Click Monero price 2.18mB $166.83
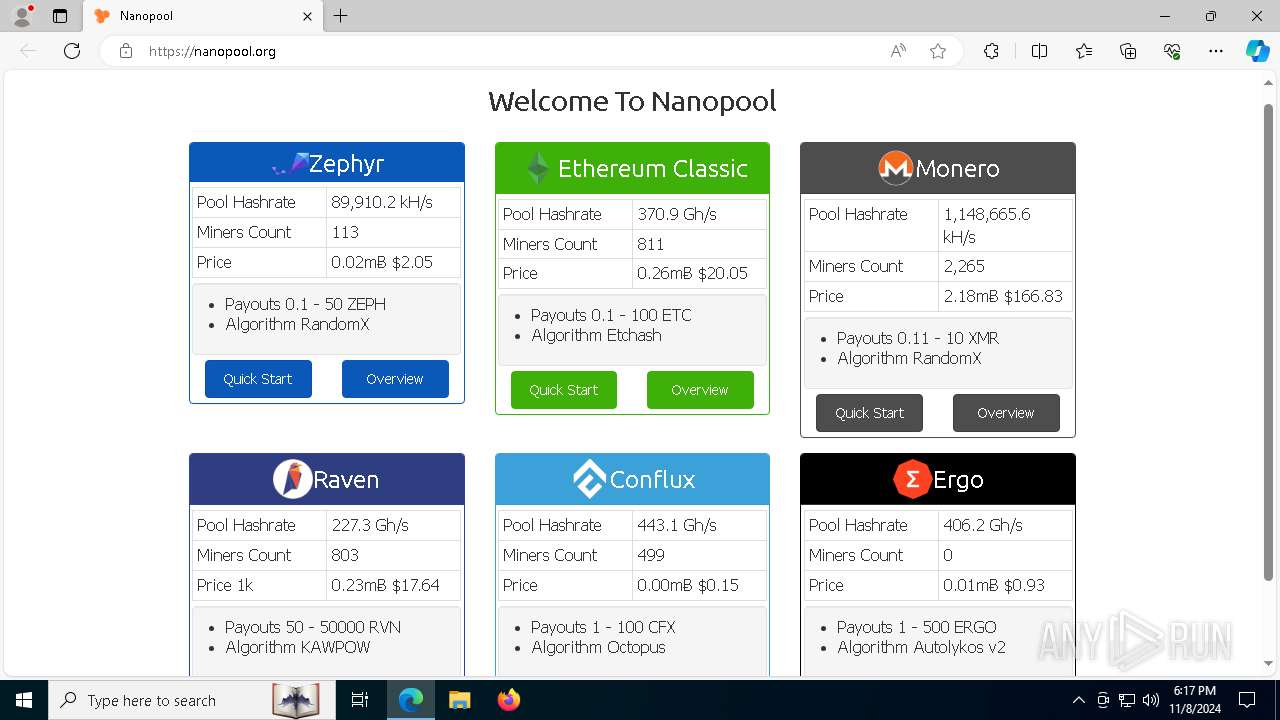The image size is (1280, 720). (1003, 296)
